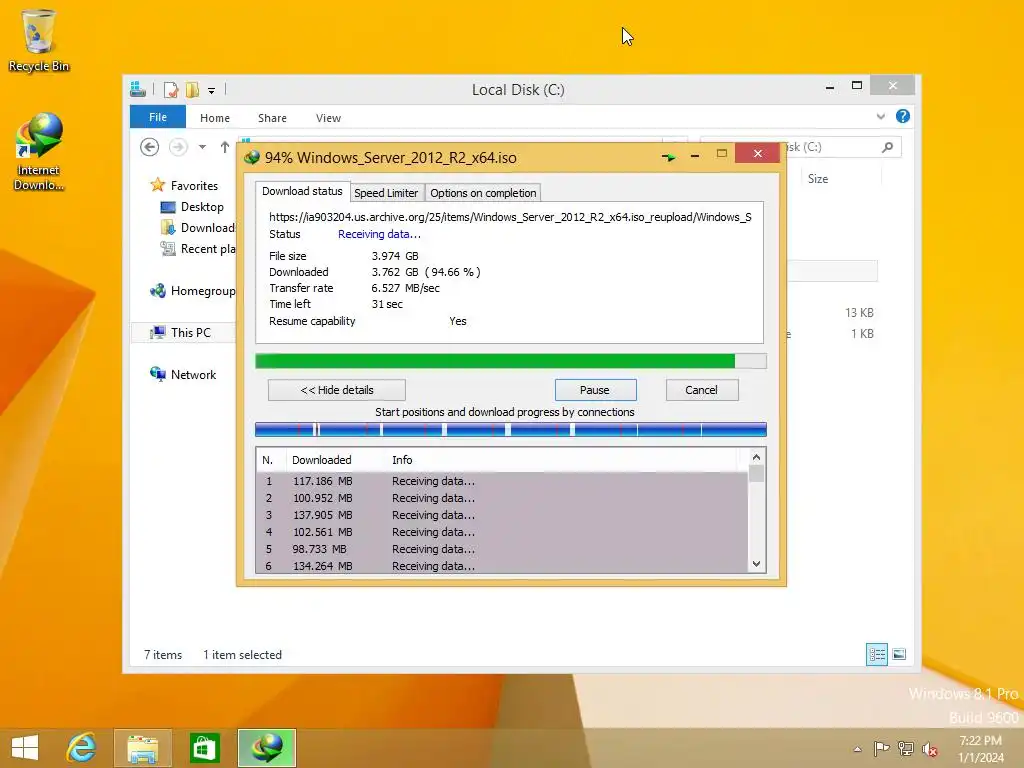The image size is (1024, 768).
Task: Click the blue connections progress bar
Action: [511, 429]
